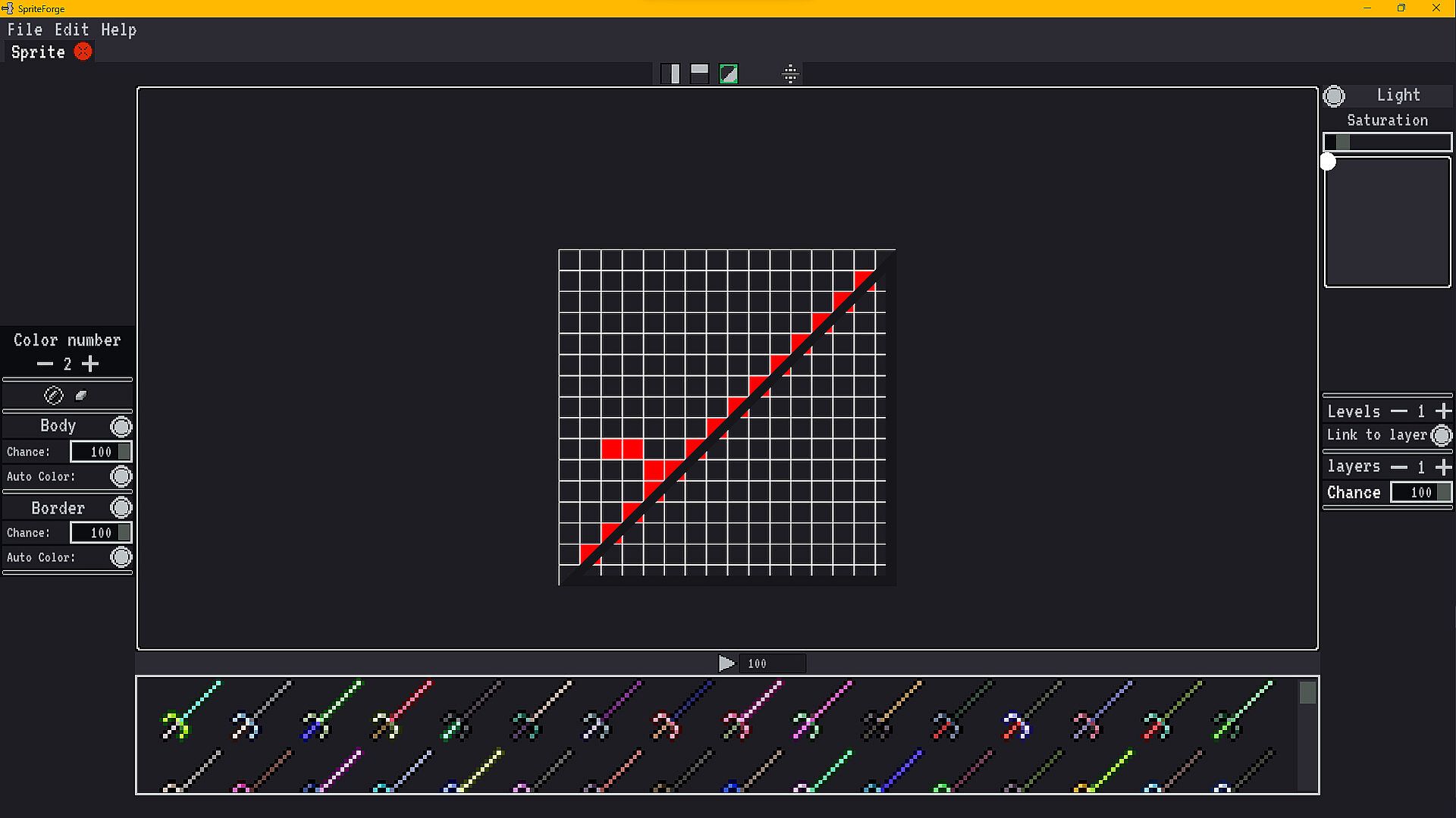Select the eraser tool
The width and height of the screenshot is (1456, 818).
[81, 395]
